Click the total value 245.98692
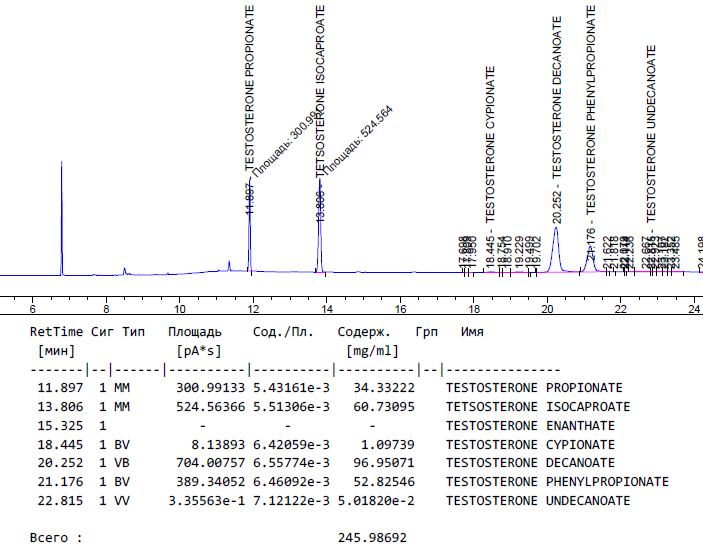 click(372, 538)
